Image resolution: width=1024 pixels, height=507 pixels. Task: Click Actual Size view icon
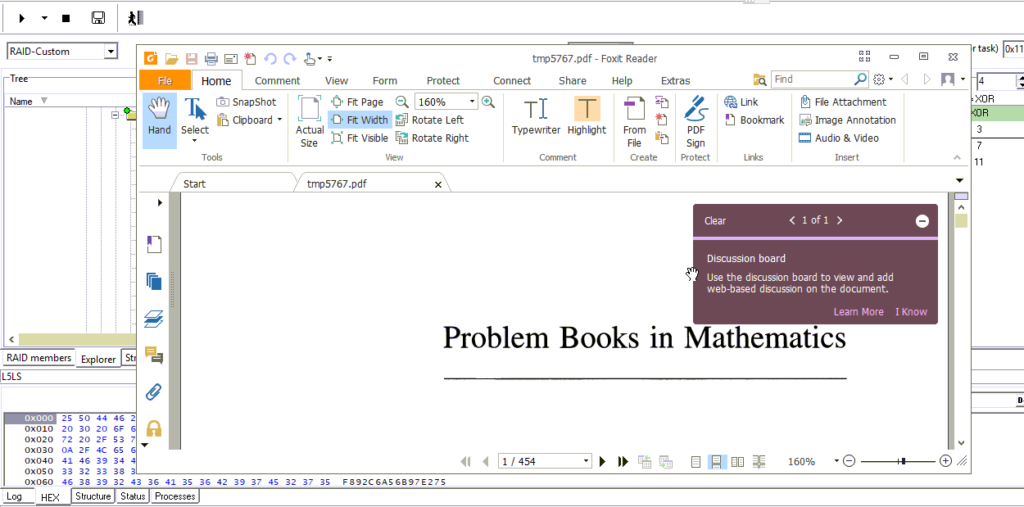[x=310, y=122]
